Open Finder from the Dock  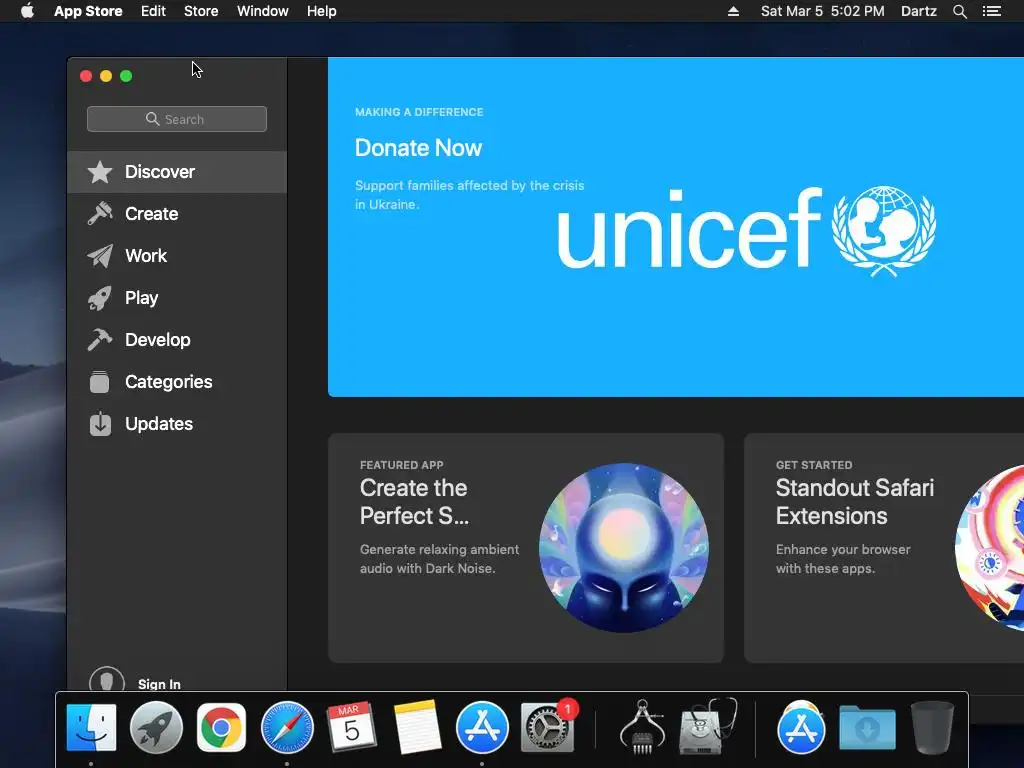pos(91,728)
